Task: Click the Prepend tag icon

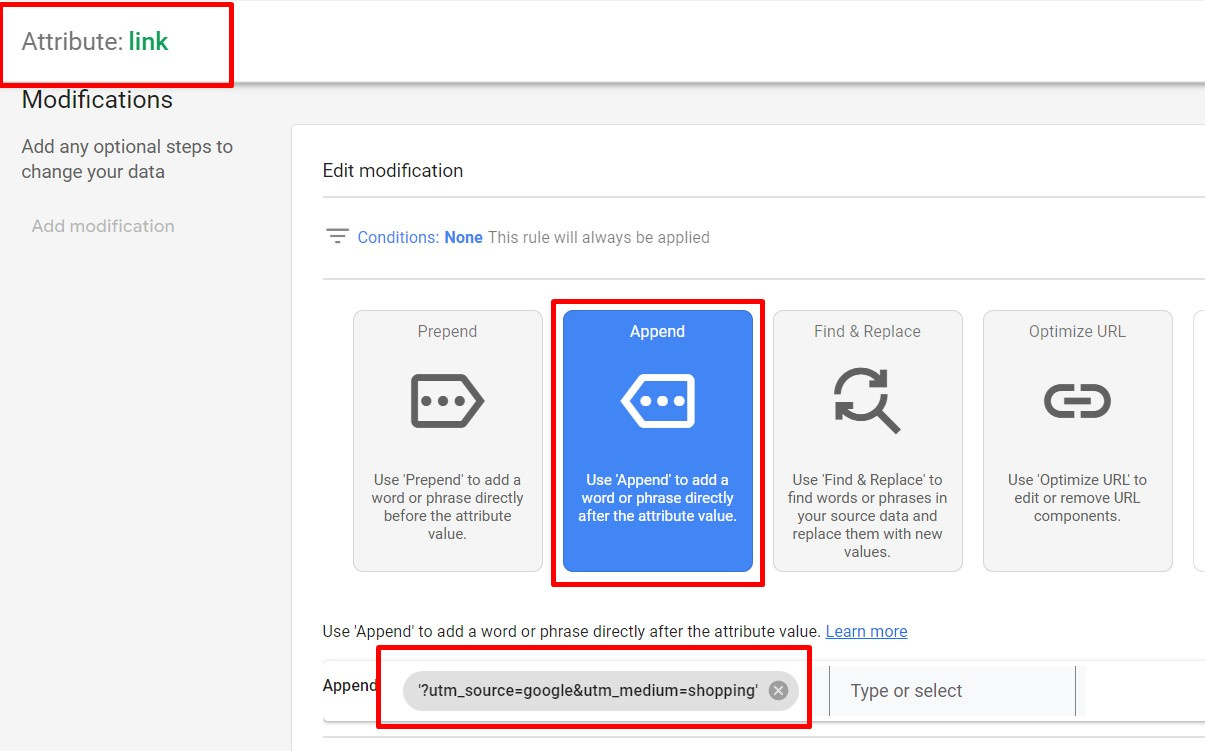Action: coord(447,401)
